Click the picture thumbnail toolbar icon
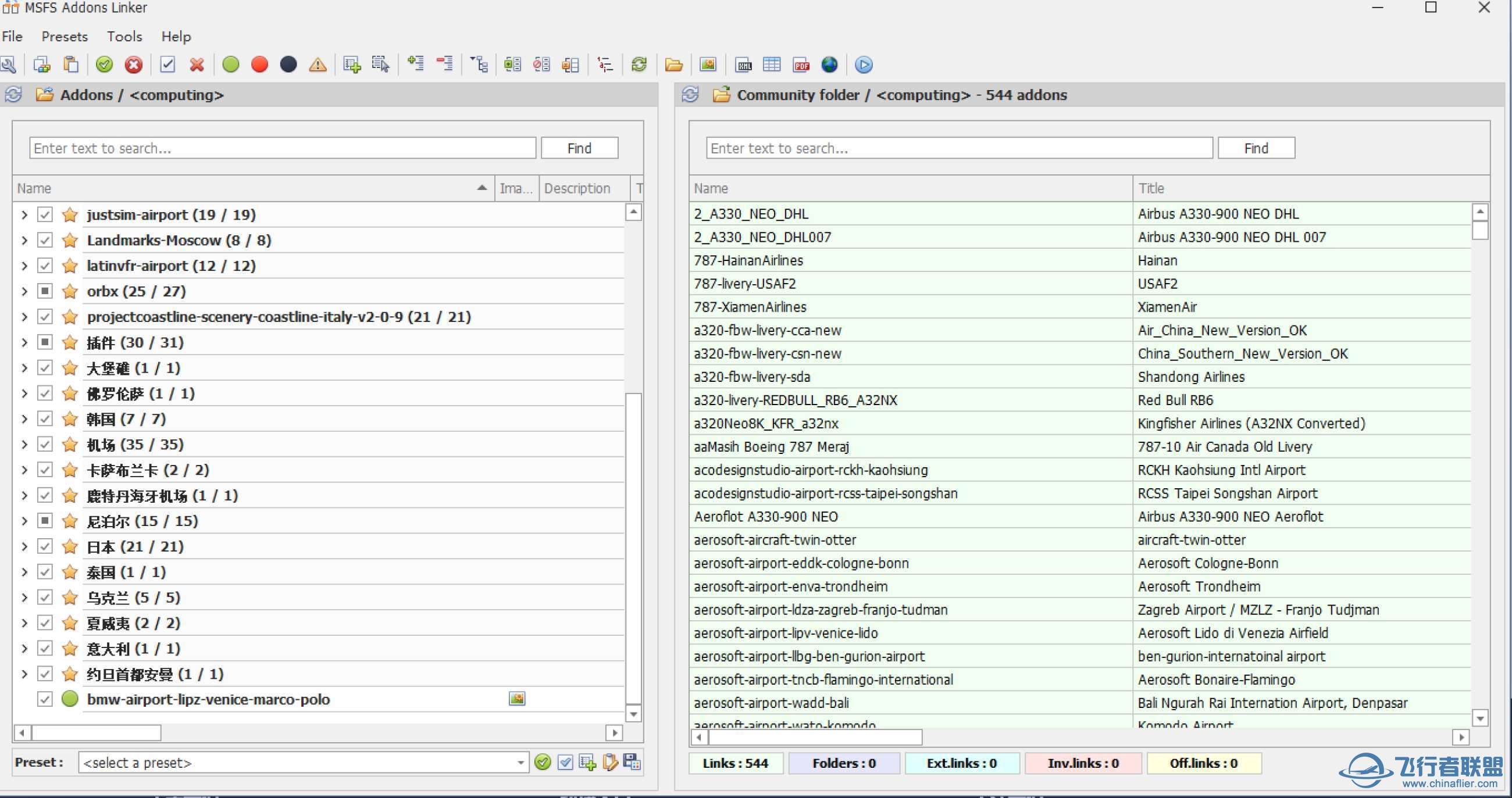 708,65
